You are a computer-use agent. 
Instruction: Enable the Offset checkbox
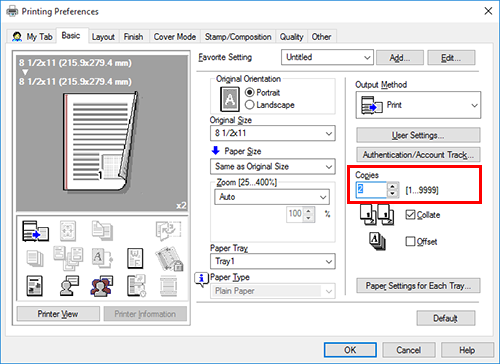(x=410, y=241)
